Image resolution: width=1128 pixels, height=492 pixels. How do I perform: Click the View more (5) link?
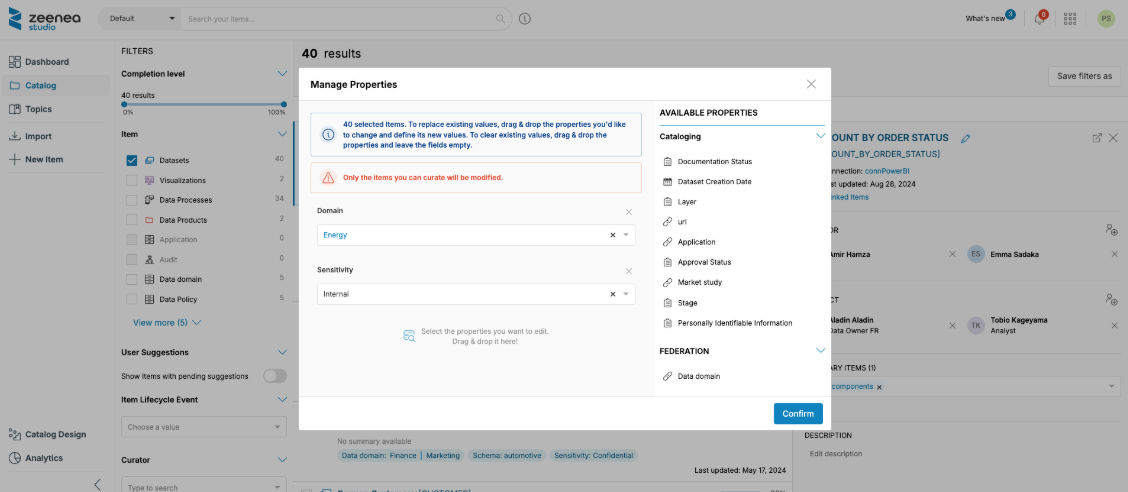167,323
